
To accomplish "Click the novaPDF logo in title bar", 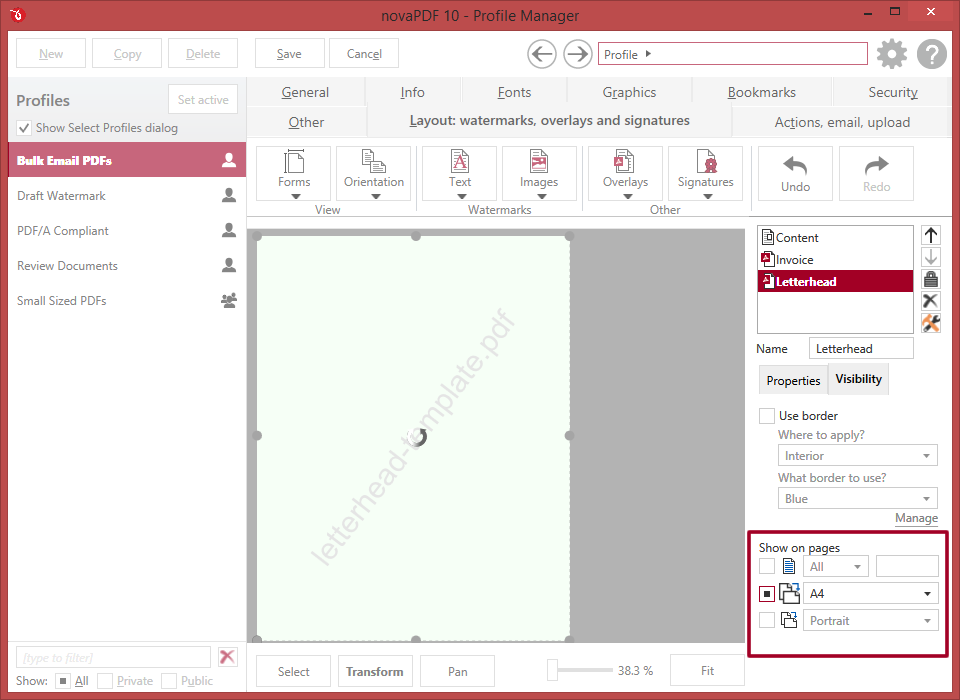I will coord(17,15).
